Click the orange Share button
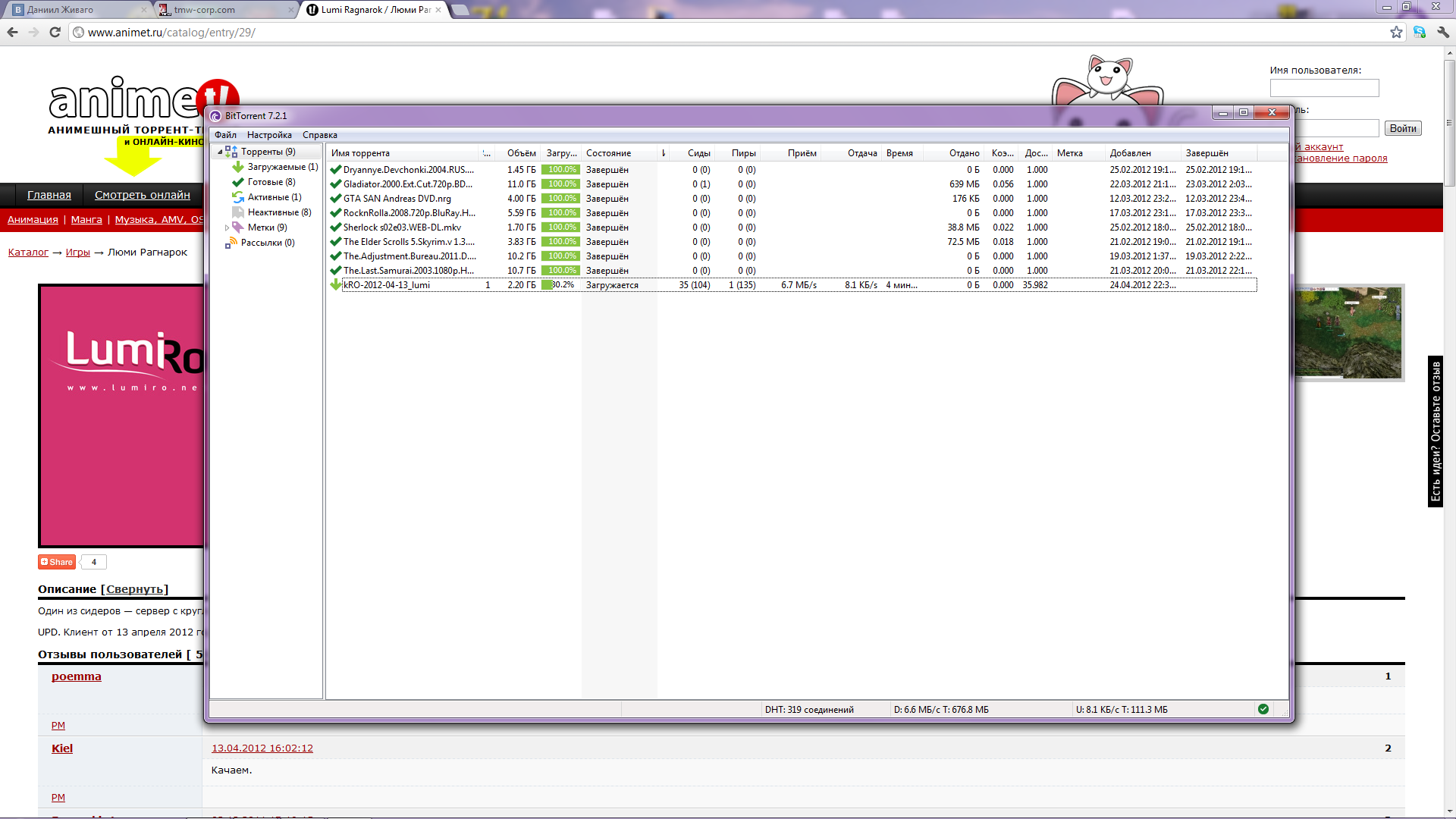This screenshot has height=819, width=1456. click(x=58, y=562)
